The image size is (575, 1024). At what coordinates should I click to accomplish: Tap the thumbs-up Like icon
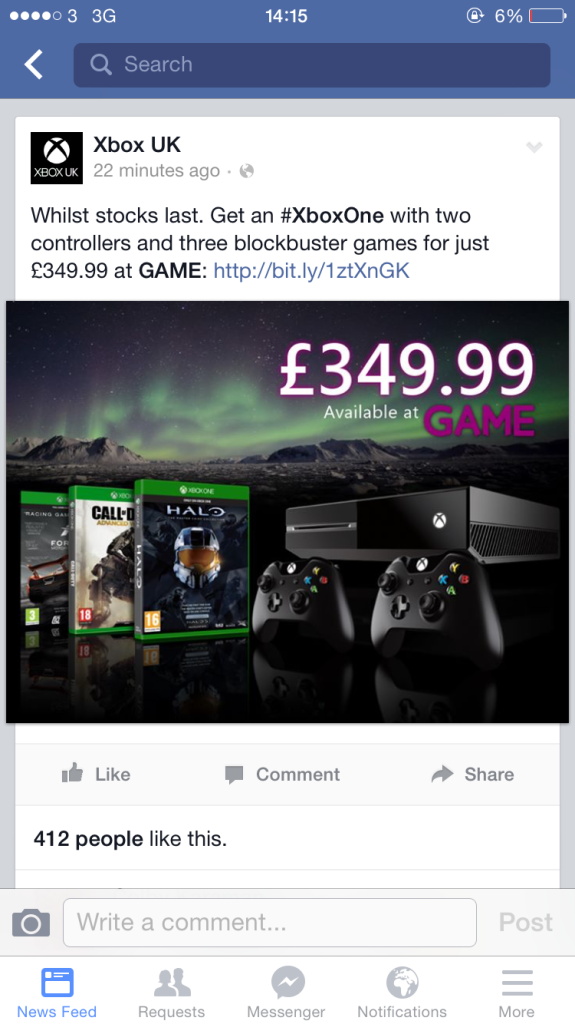coord(72,773)
